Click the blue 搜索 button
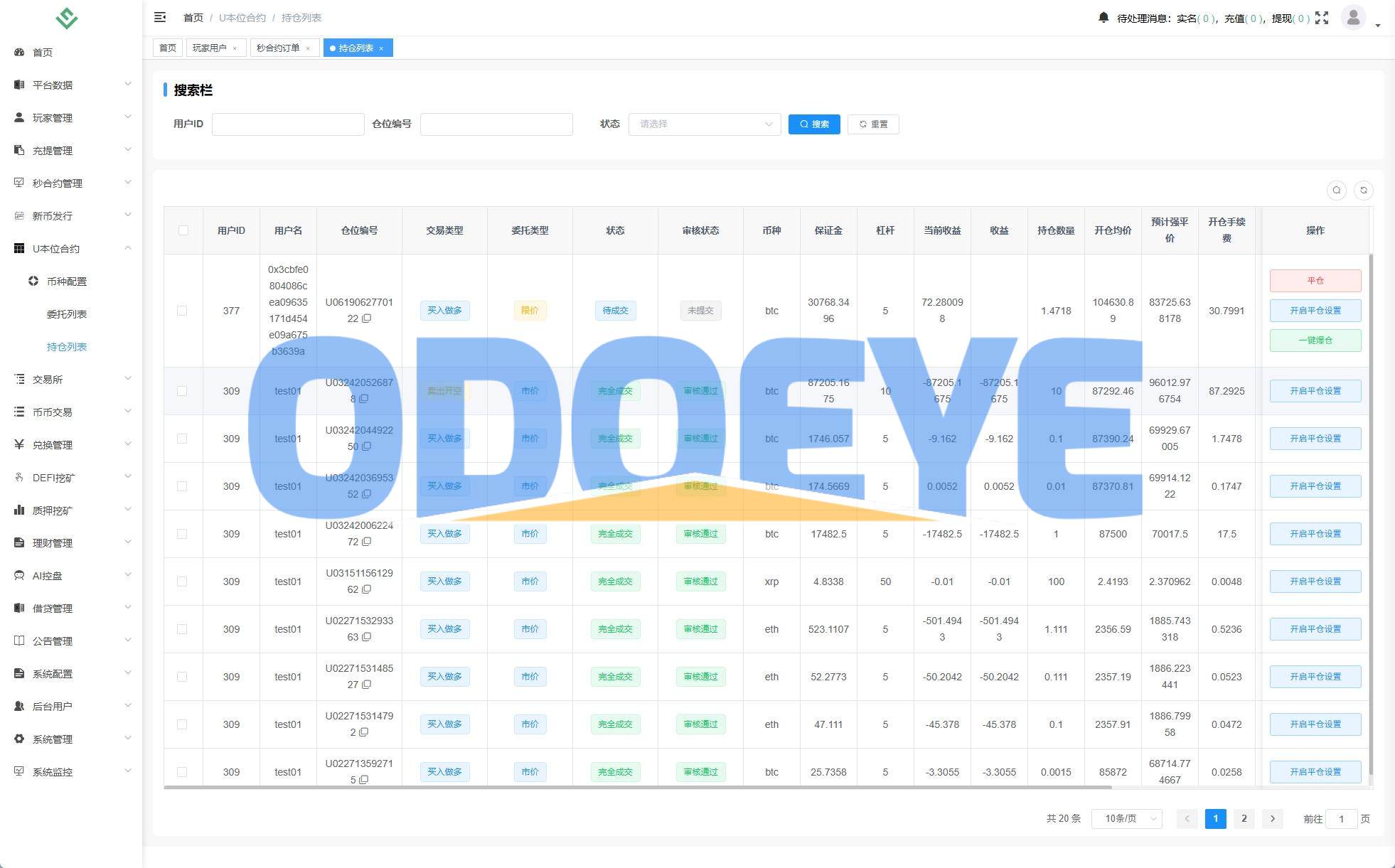This screenshot has height=868, width=1395. pyautogui.click(x=814, y=124)
